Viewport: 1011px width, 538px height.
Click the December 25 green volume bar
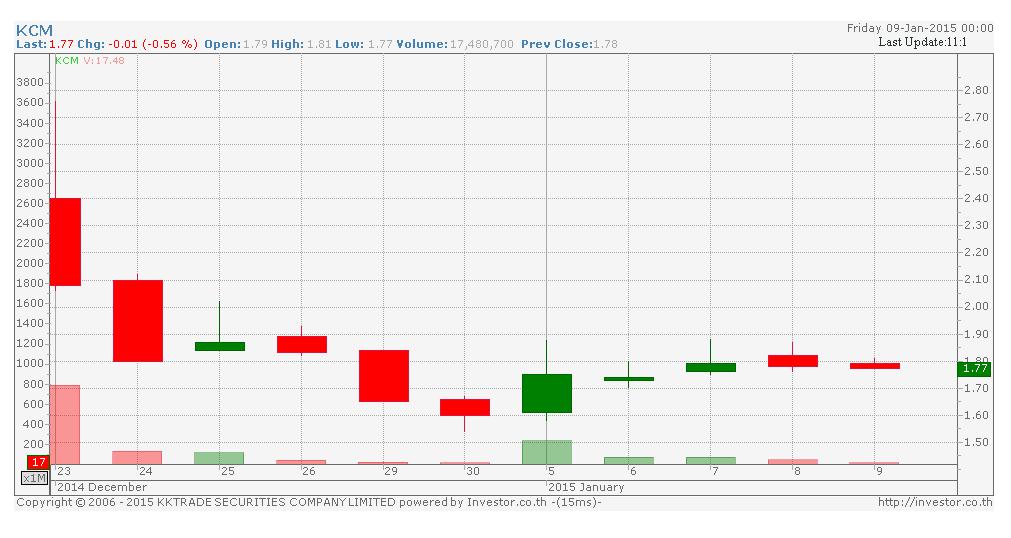point(220,458)
